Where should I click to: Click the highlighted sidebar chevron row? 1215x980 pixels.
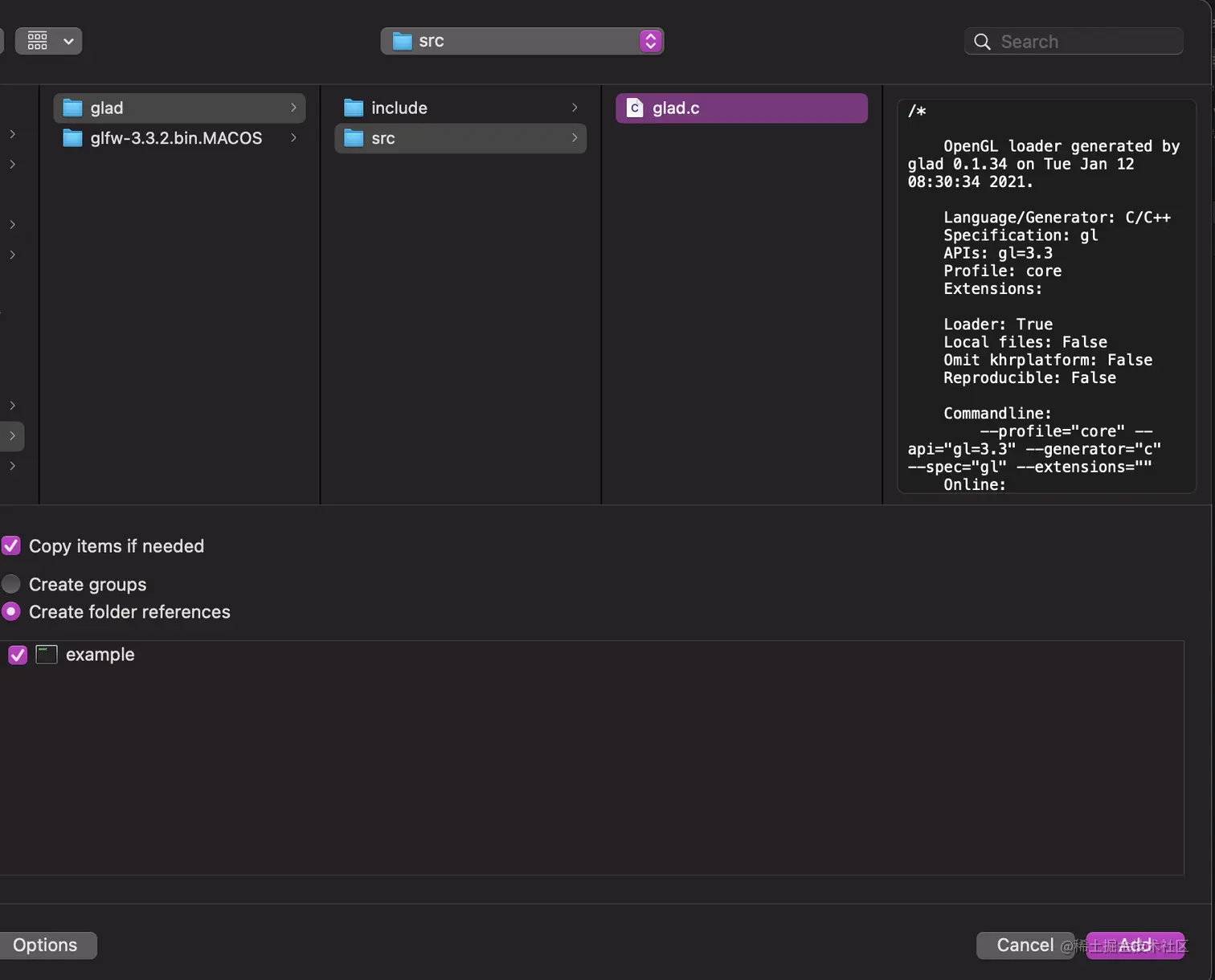(12, 436)
